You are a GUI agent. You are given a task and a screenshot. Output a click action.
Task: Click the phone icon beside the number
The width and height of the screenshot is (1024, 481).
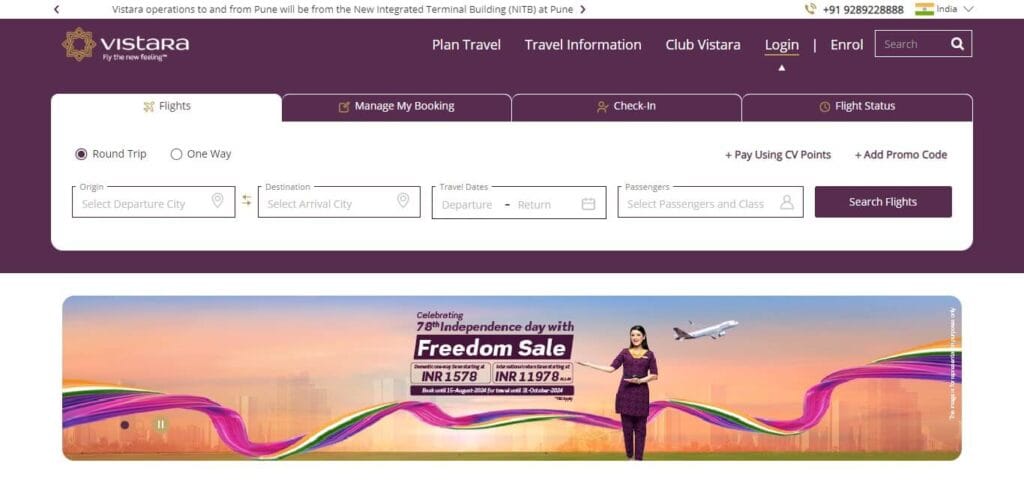(x=810, y=9)
